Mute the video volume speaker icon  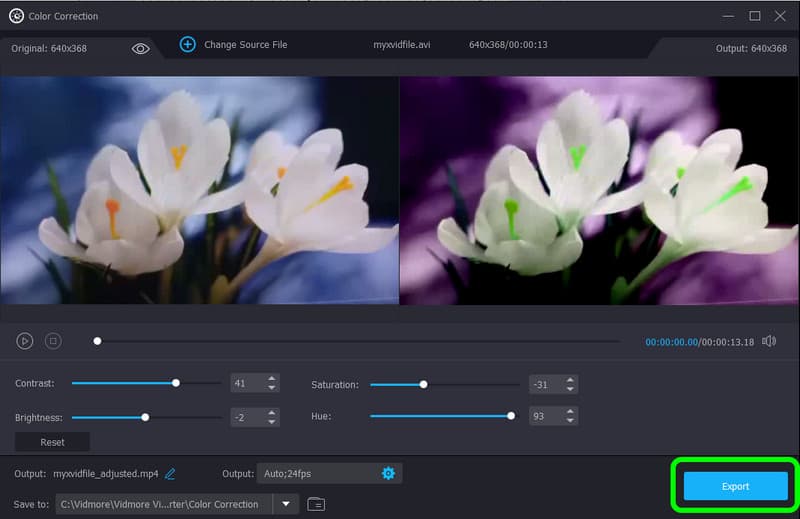[x=768, y=341]
